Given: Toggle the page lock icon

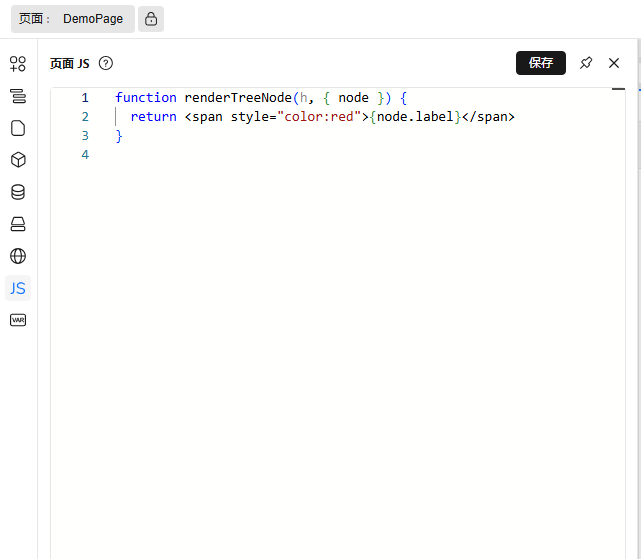Looking at the screenshot, I should point(151,19).
